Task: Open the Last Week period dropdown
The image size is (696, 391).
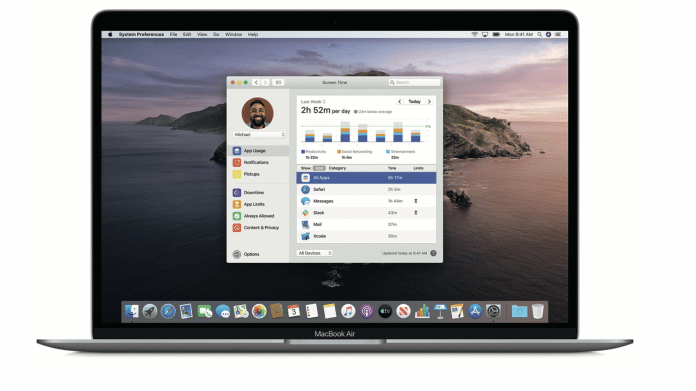Action: [313, 102]
